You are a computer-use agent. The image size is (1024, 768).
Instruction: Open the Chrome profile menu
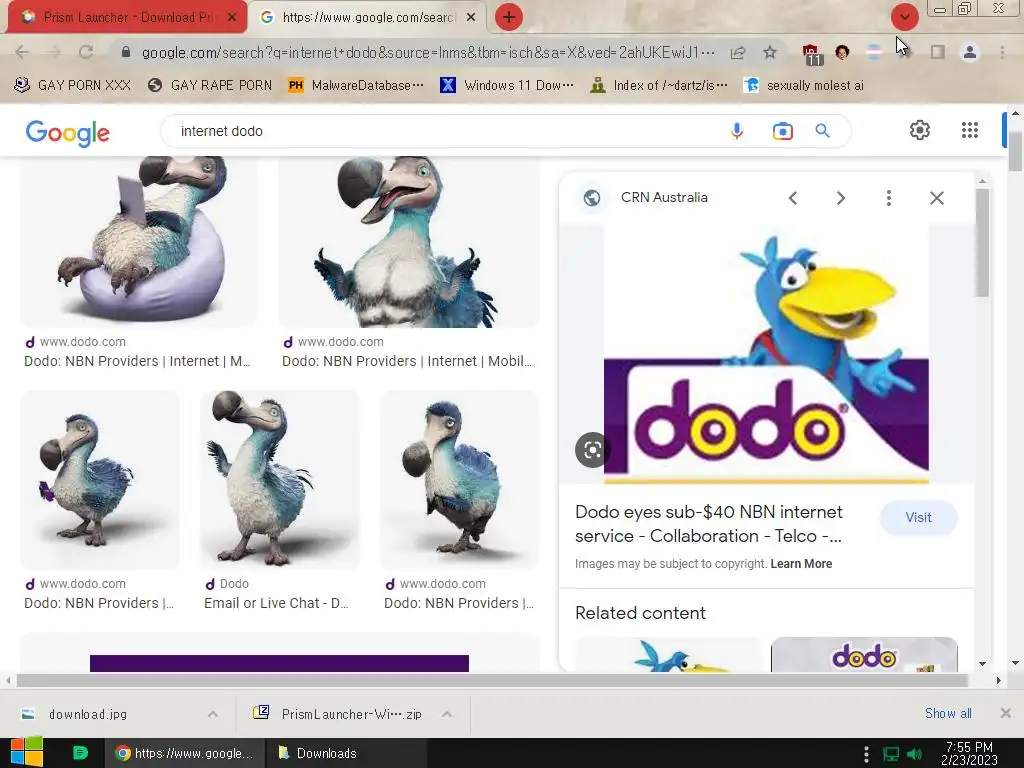[970, 52]
